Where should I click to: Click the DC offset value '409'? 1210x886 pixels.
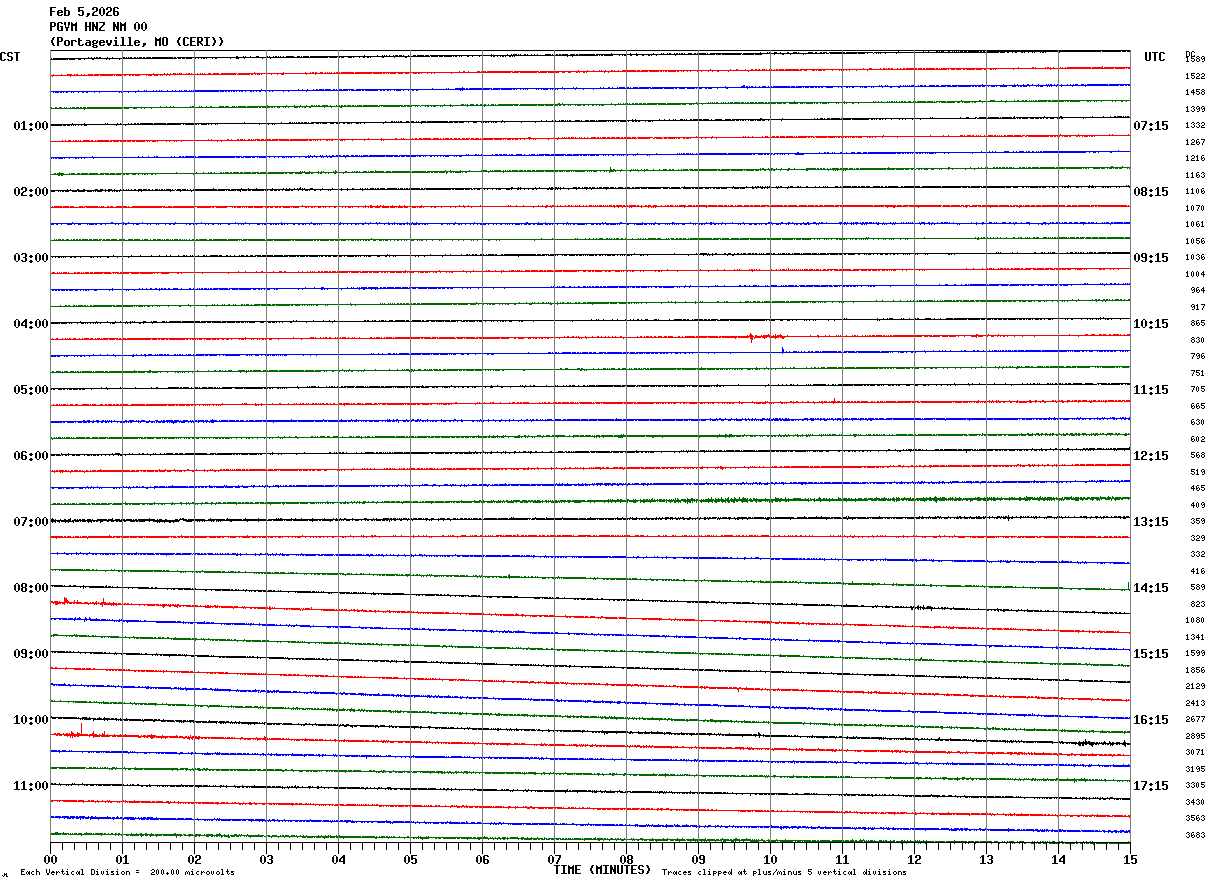[x=1197, y=505]
